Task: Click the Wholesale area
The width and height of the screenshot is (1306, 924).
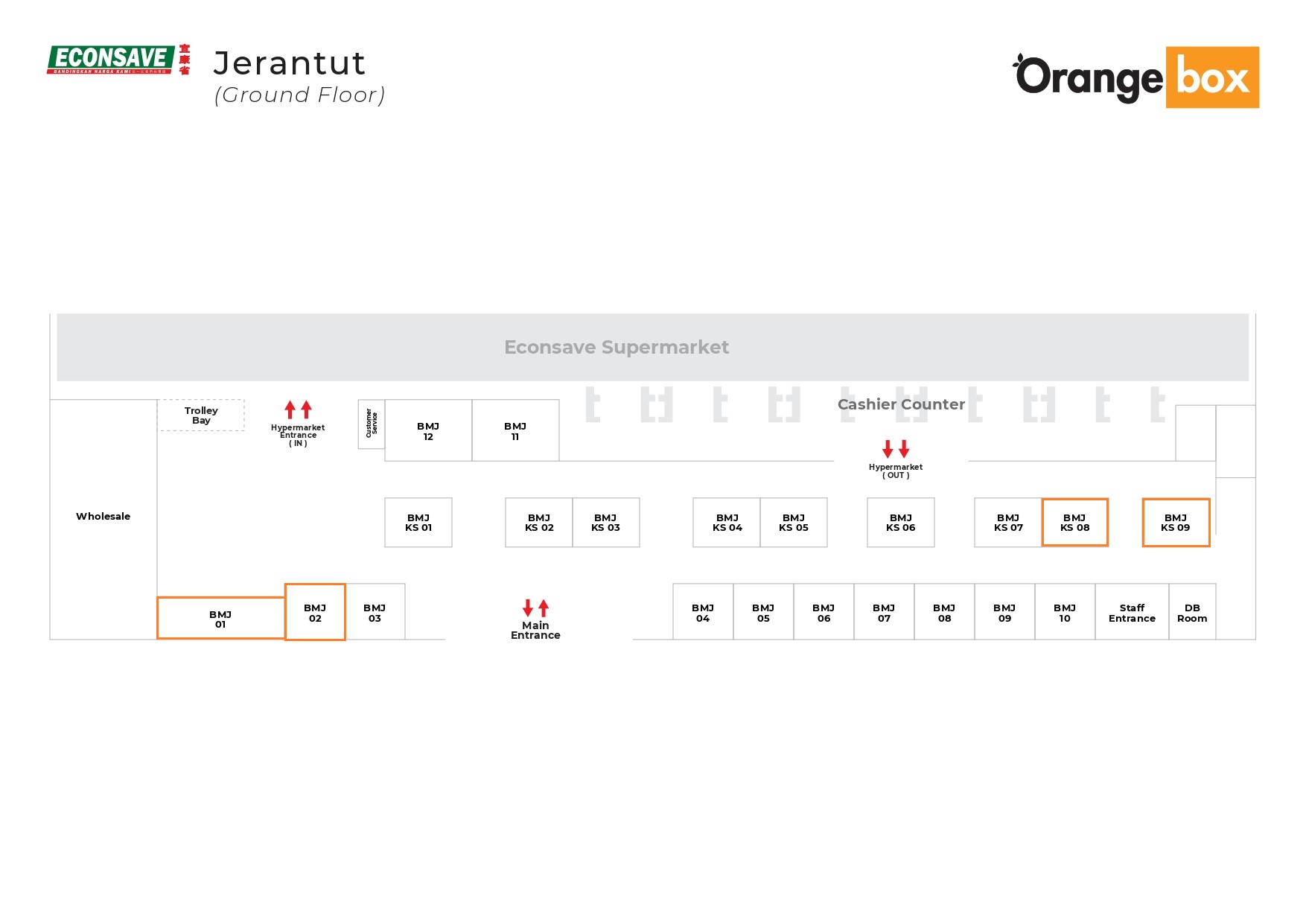Action: tap(103, 517)
